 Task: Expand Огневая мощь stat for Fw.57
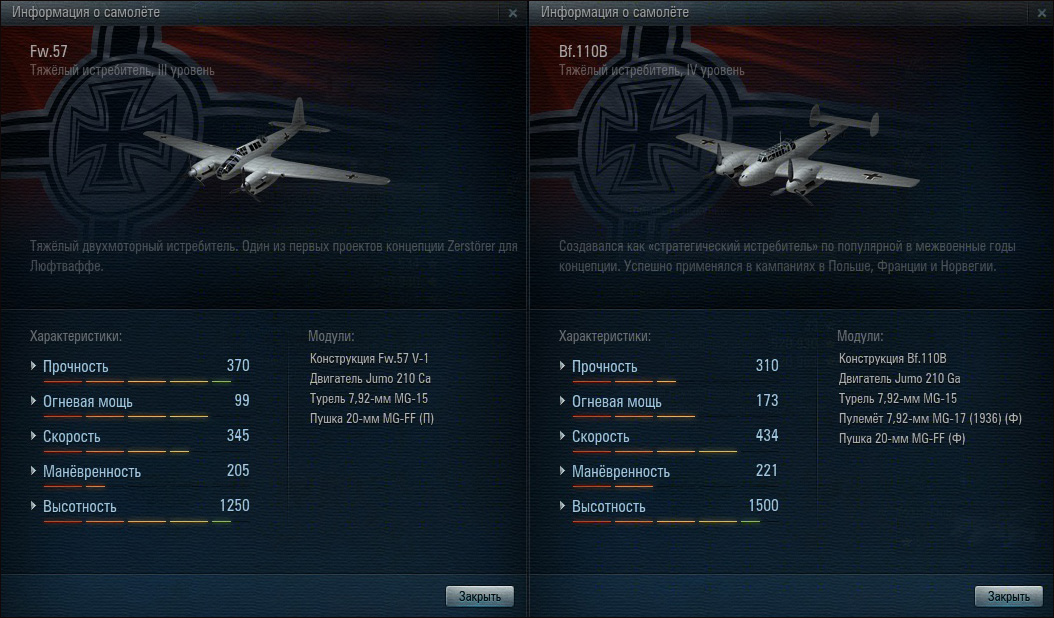click(33, 401)
